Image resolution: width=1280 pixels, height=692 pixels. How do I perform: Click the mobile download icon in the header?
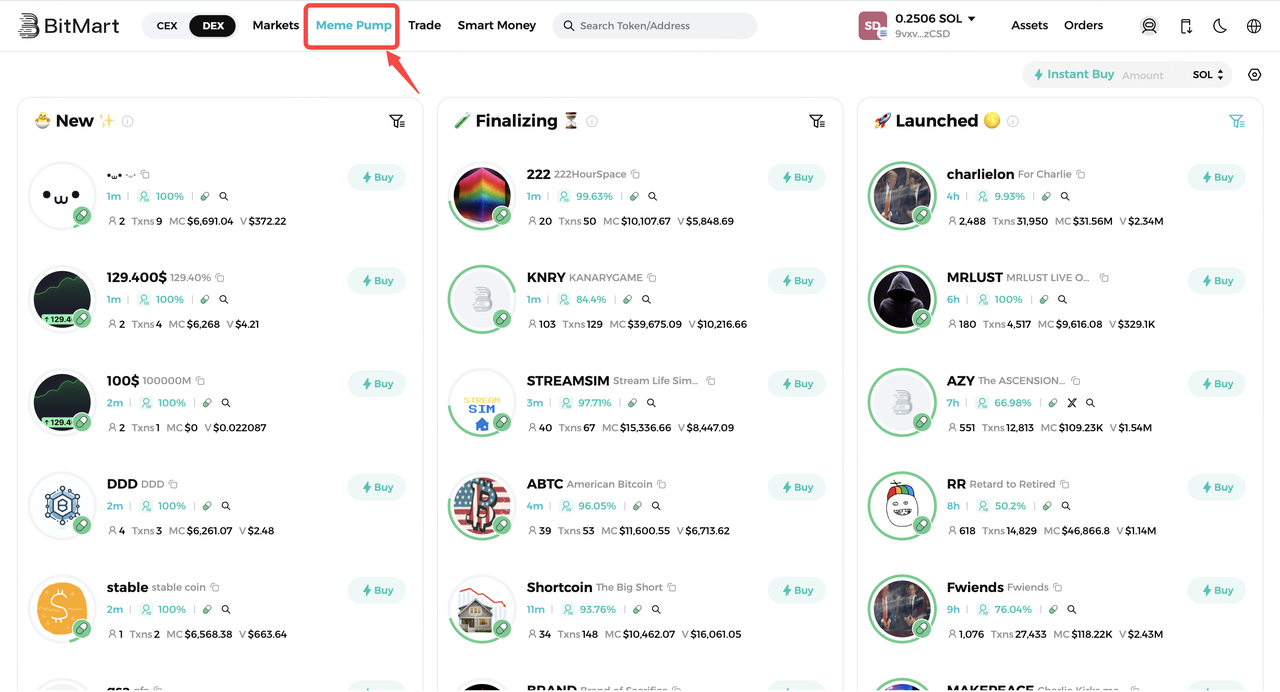tap(1185, 26)
